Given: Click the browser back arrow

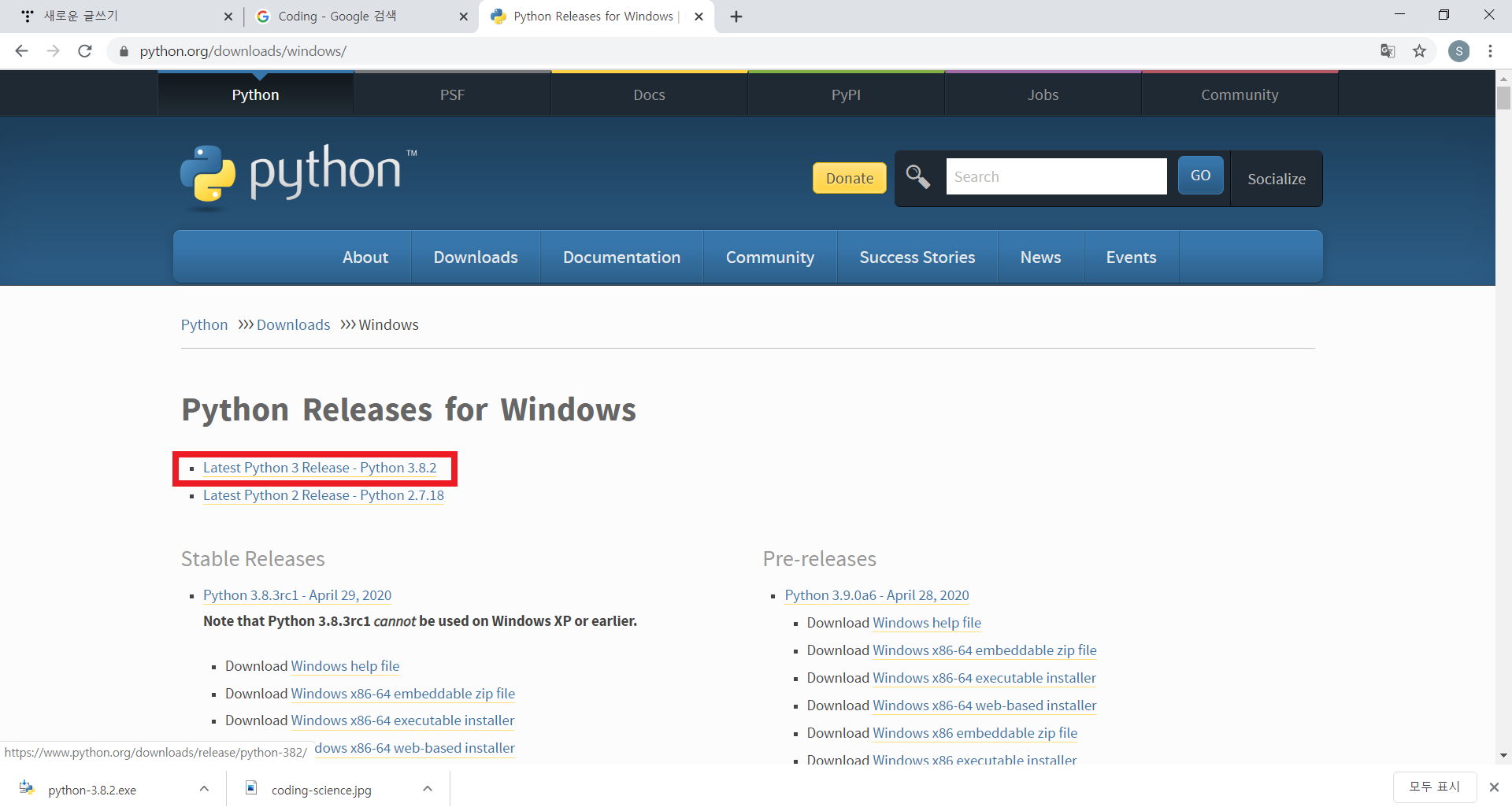Looking at the screenshot, I should click(21, 51).
